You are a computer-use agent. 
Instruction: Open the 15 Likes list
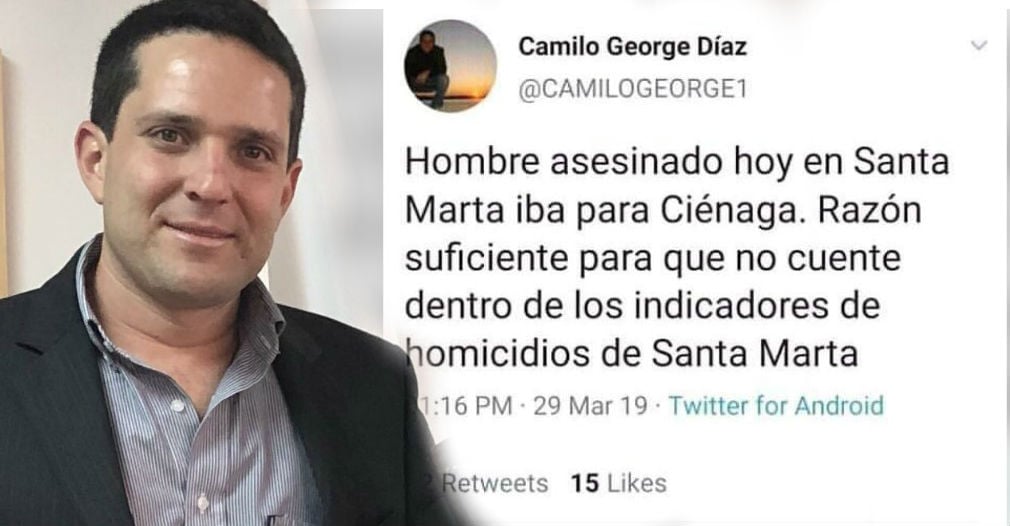pos(618,483)
